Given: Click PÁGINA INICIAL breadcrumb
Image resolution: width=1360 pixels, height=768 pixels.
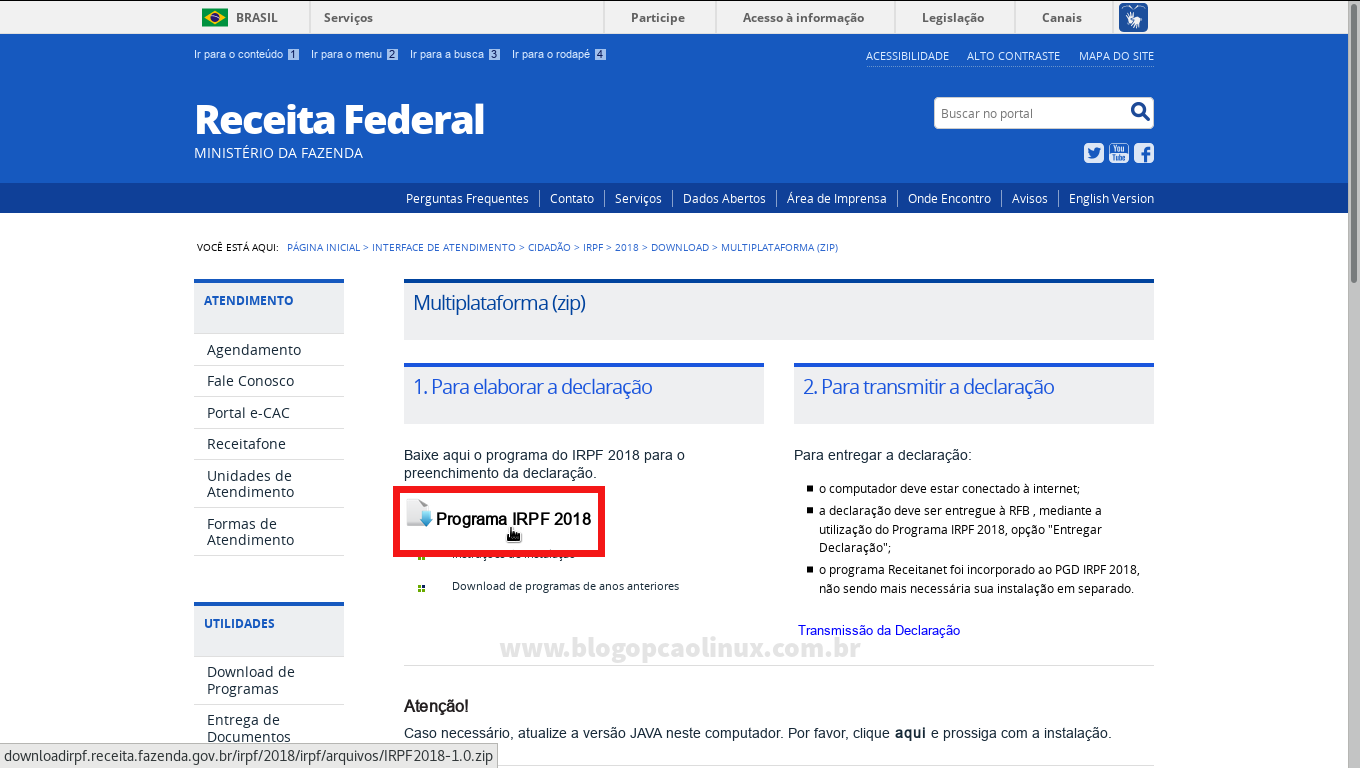Looking at the screenshot, I should point(323,247).
